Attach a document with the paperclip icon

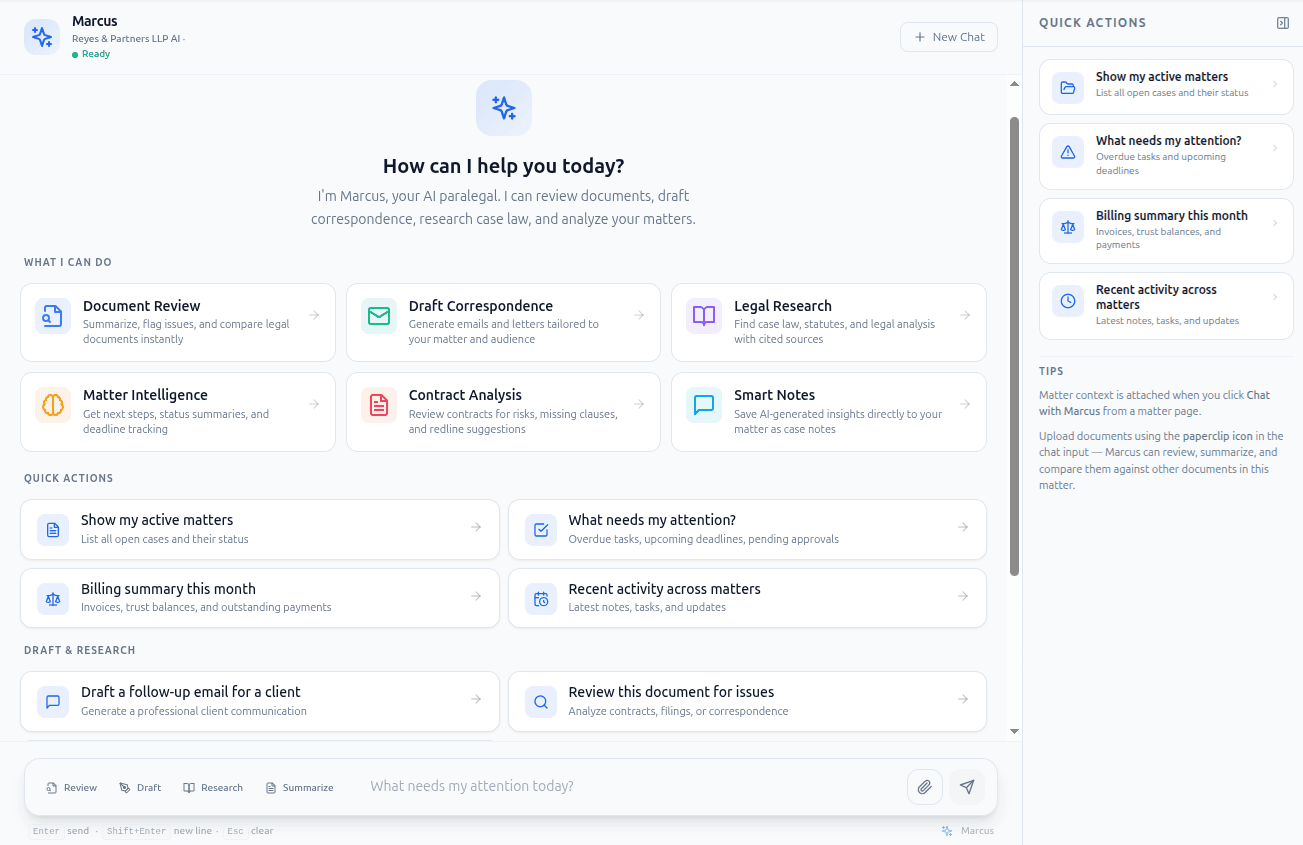point(925,787)
